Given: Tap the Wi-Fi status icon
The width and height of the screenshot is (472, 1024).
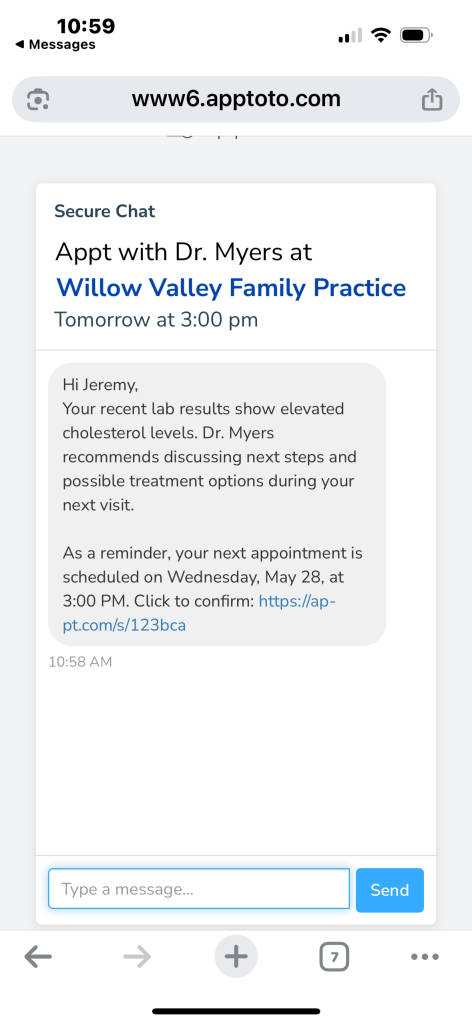Looking at the screenshot, I should pos(380,35).
